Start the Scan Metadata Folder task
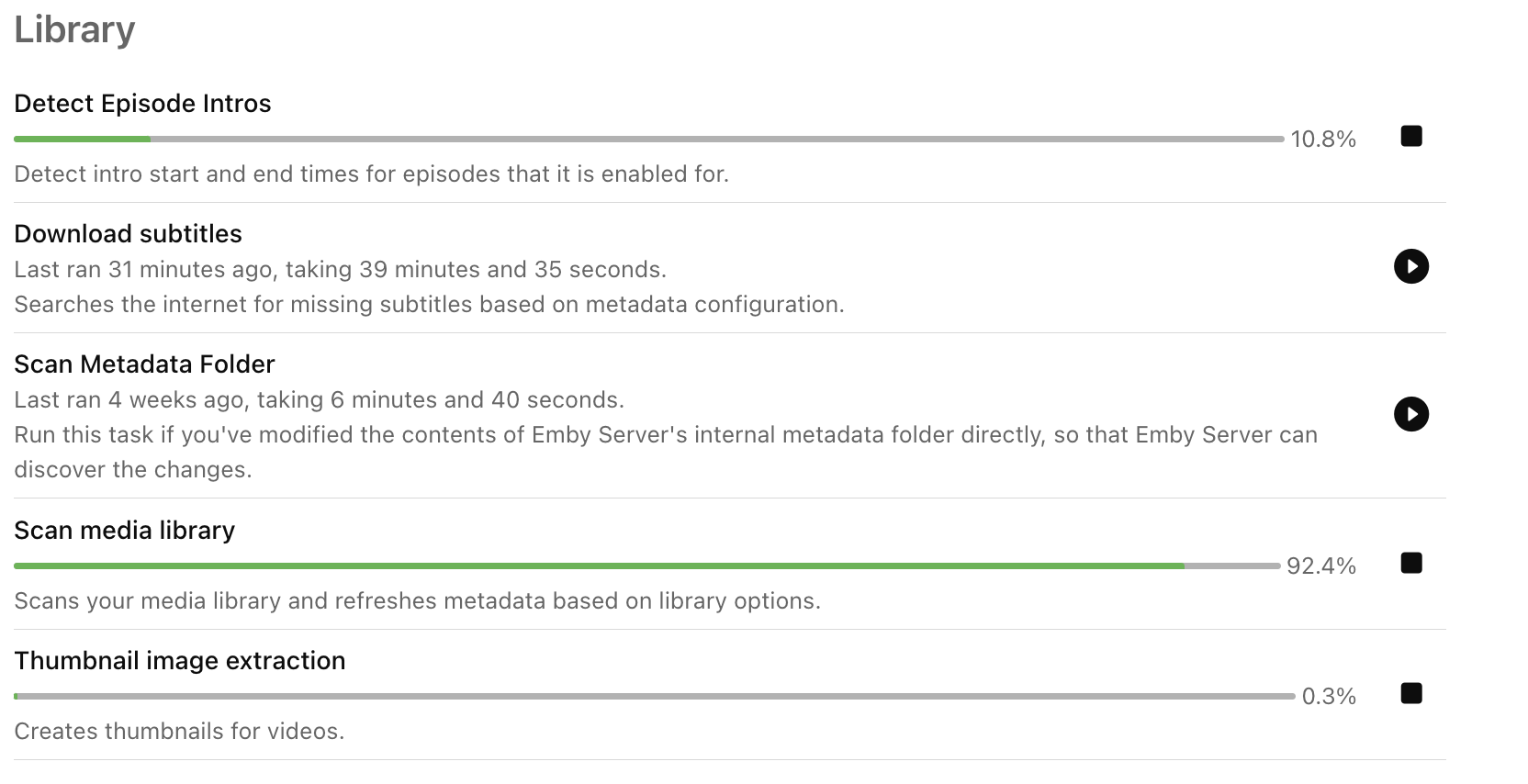The image size is (1528, 784). pyautogui.click(x=1411, y=414)
